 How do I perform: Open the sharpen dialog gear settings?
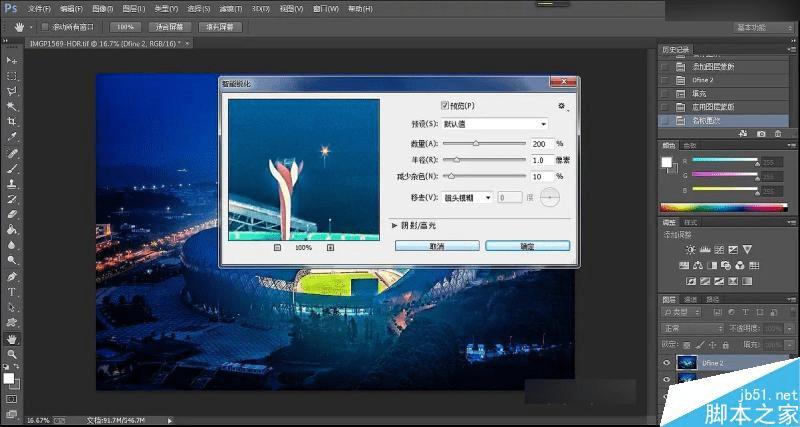562,106
